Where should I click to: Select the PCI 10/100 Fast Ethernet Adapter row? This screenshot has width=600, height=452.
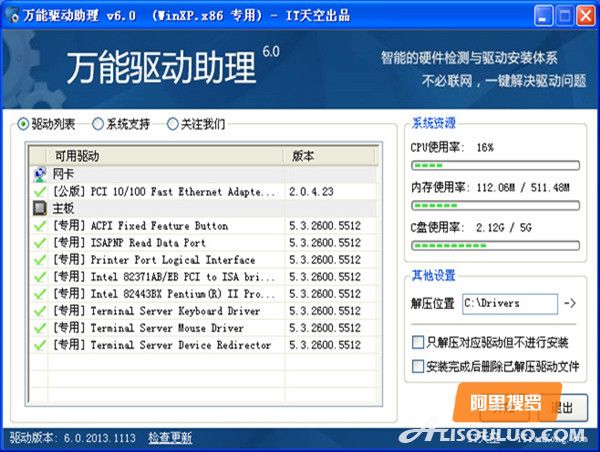(x=204, y=191)
